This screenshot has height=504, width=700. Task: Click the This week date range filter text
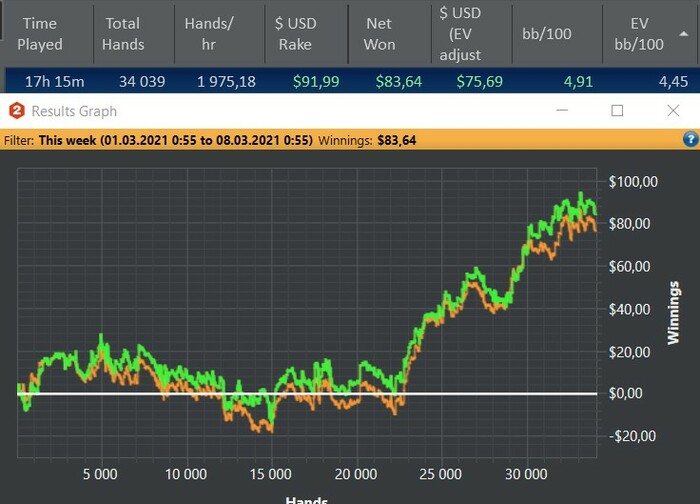pyautogui.click(x=176, y=140)
